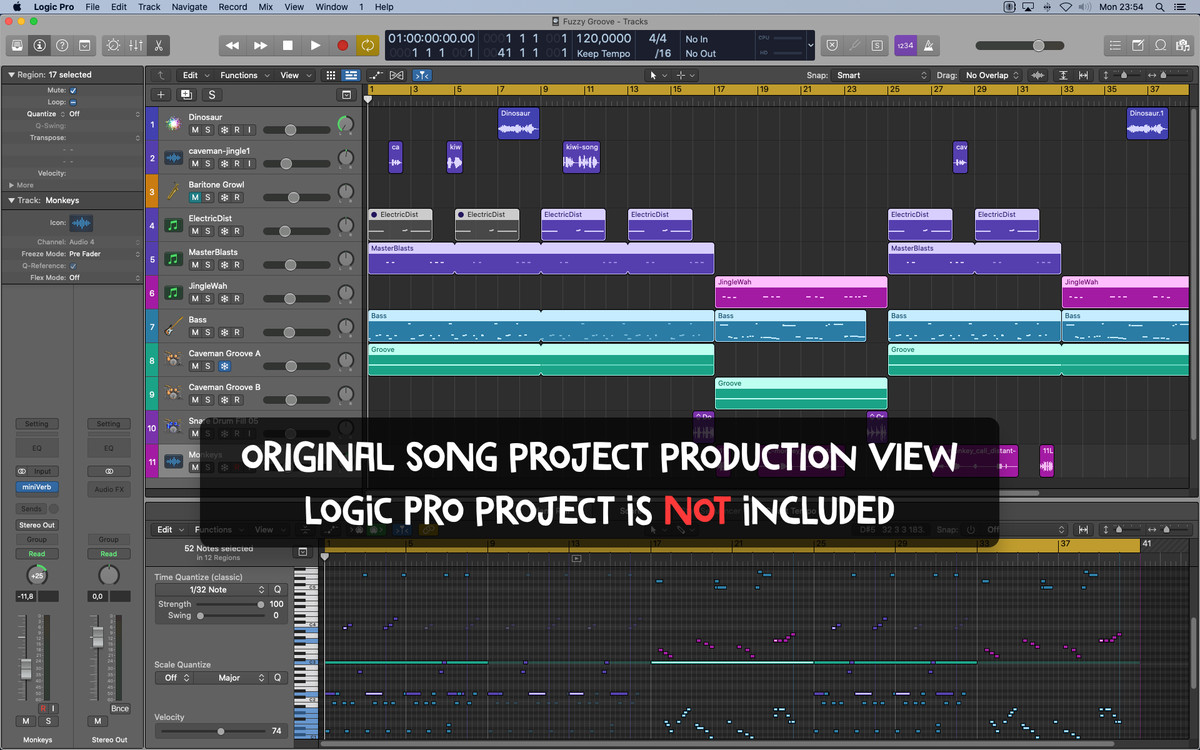Select the JingleWah region at bar 17

click(801, 292)
